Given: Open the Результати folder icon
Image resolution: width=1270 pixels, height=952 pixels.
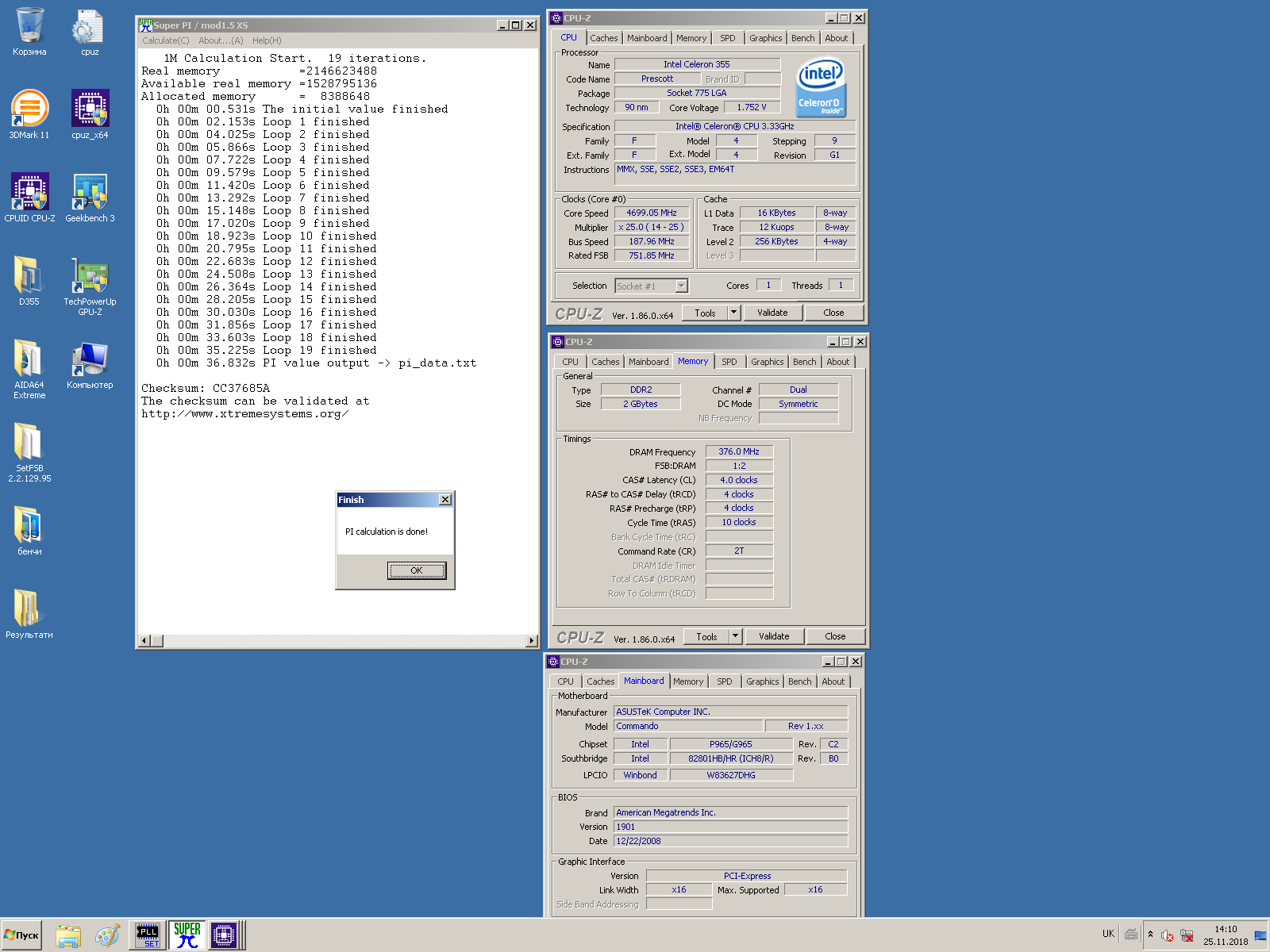Looking at the screenshot, I should (x=29, y=615).
